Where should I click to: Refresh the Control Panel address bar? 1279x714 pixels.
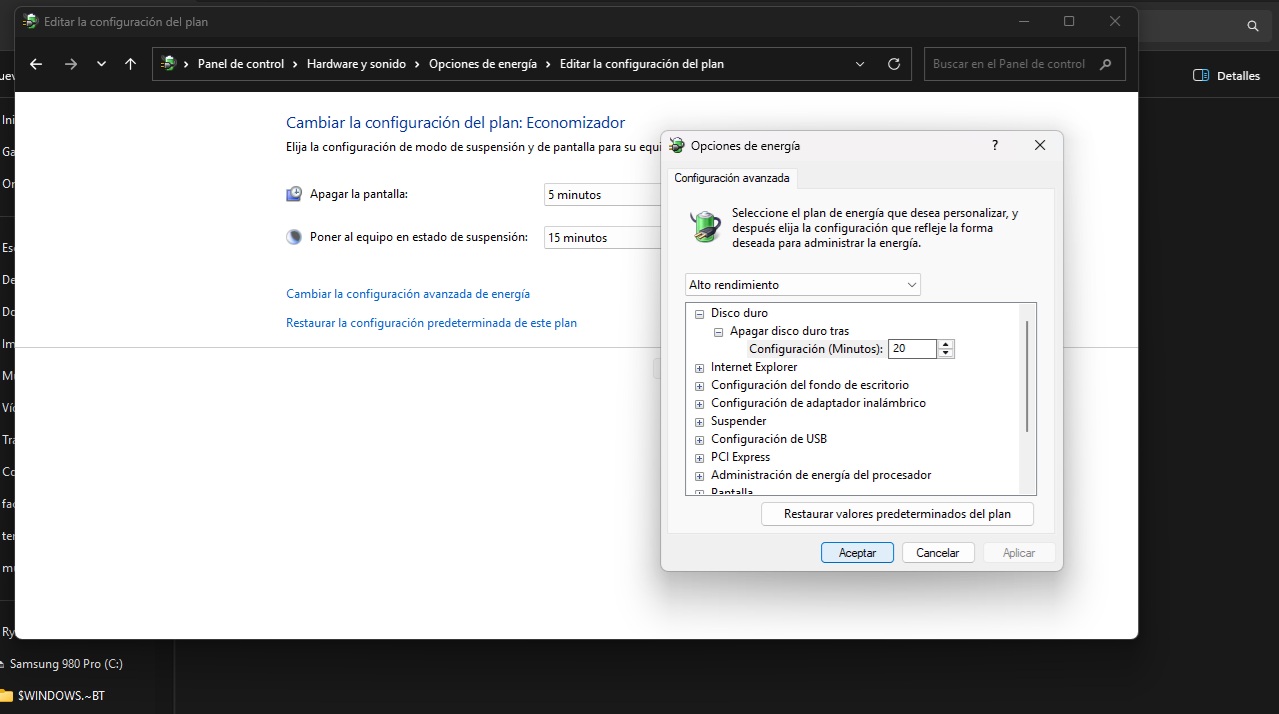click(x=894, y=64)
